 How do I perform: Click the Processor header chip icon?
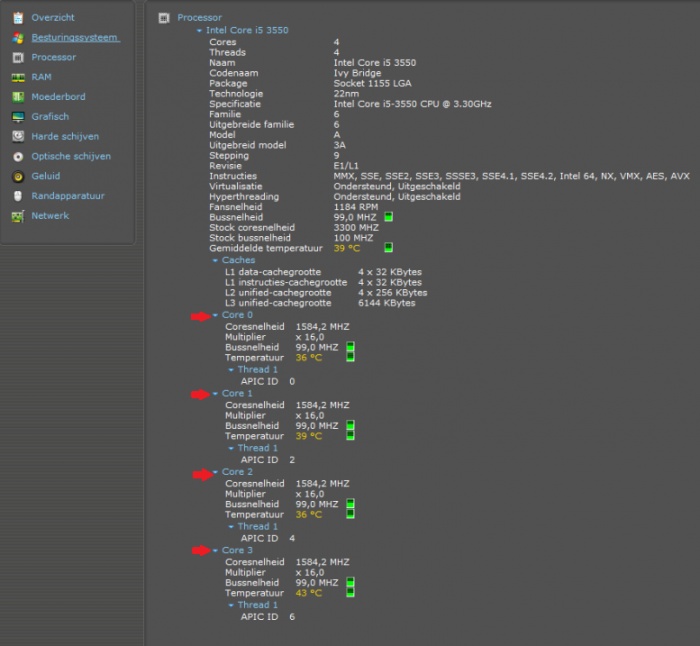point(164,18)
